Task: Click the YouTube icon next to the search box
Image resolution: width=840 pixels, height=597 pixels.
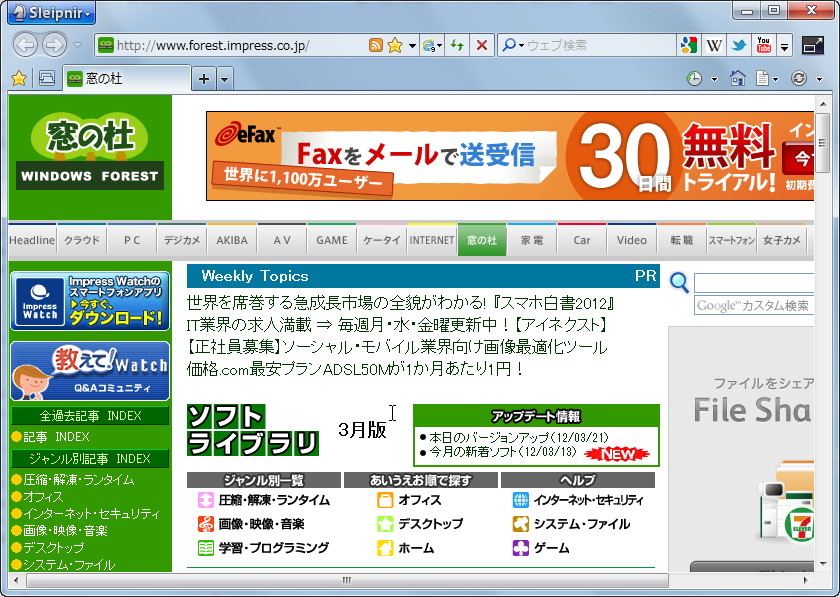Action: click(763, 45)
